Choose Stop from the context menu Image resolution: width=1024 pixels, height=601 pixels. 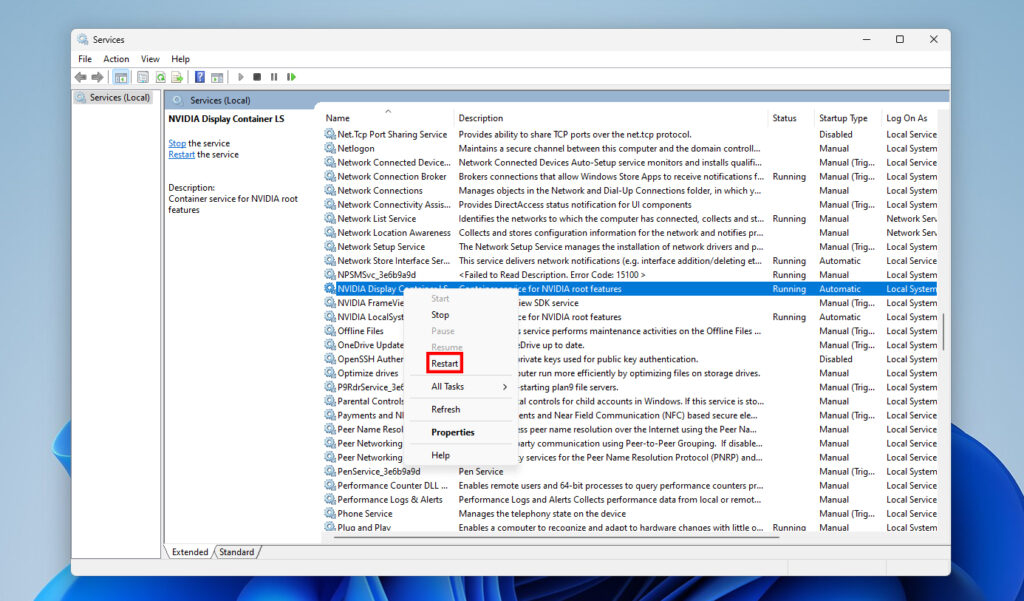(440, 315)
